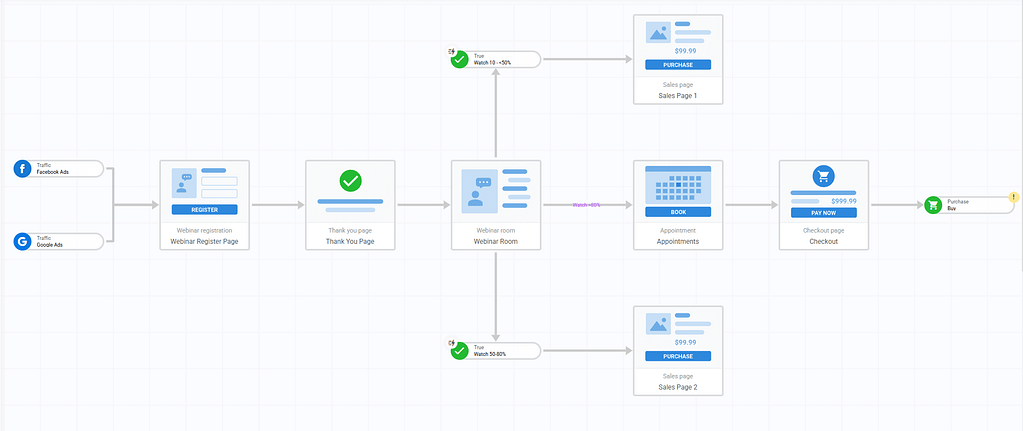
Task: Click image placeholder icon on Sales Page 2
Action: click(x=658, y=324)
